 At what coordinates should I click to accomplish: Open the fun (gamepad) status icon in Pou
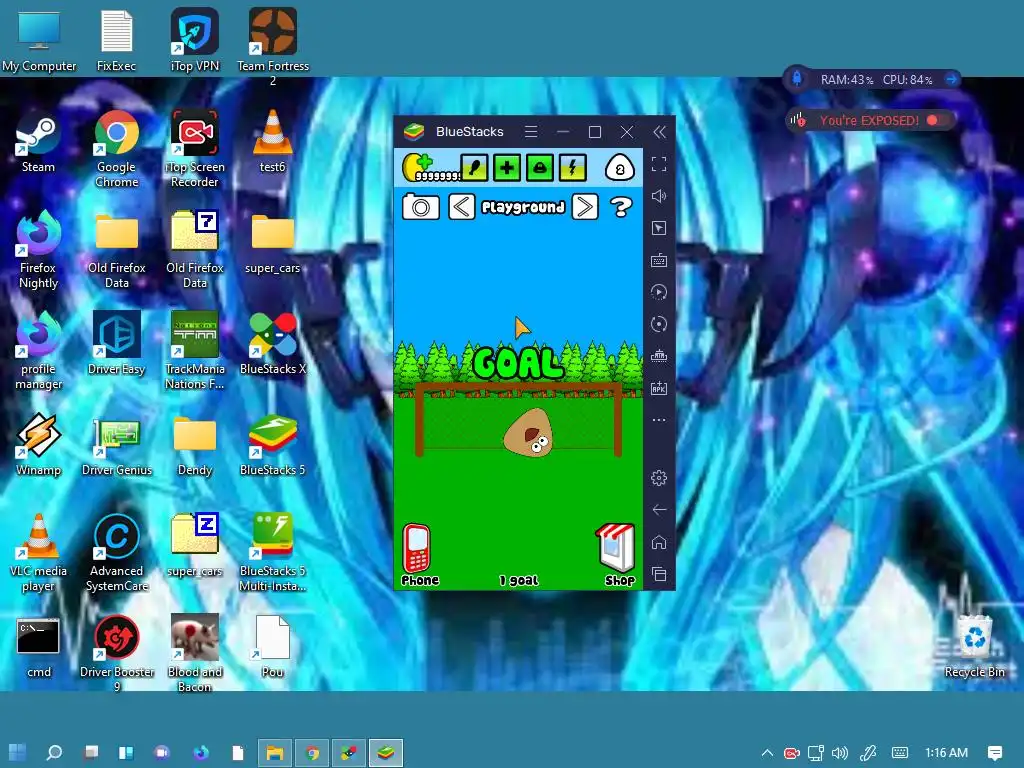point(539,168)
